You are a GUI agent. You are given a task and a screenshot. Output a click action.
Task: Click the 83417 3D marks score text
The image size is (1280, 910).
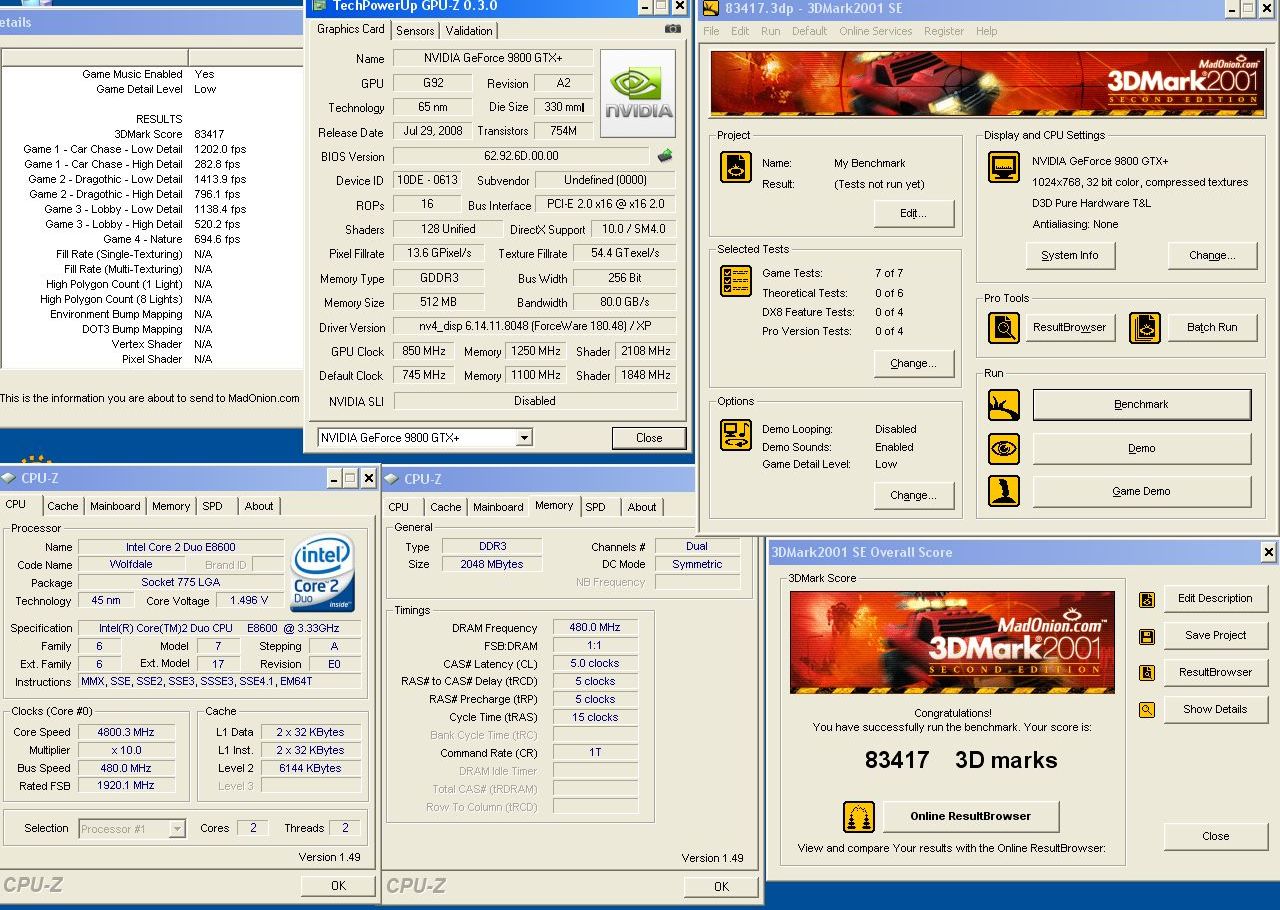961,760
